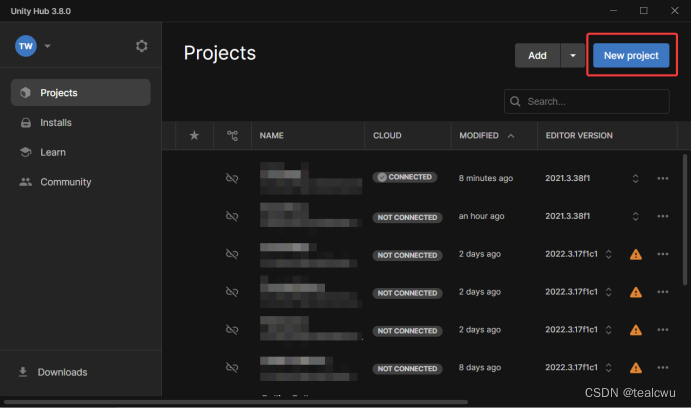Image resolution: width=692 pixels, height=408 pixels.
Task: Click 'an hour ago' modified text
Action: pos(481,216)
